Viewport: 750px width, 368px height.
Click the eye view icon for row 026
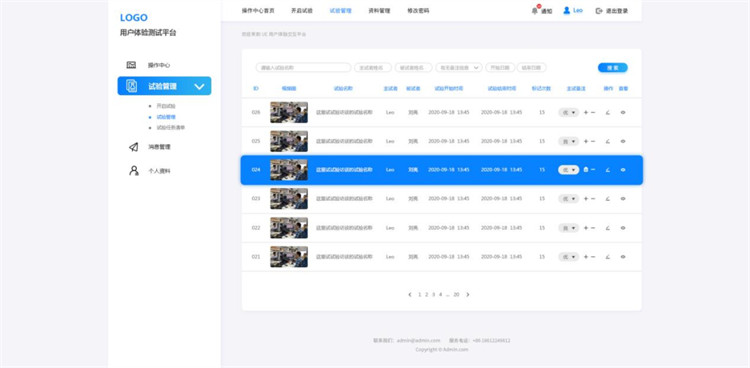[x=623, y=112]
